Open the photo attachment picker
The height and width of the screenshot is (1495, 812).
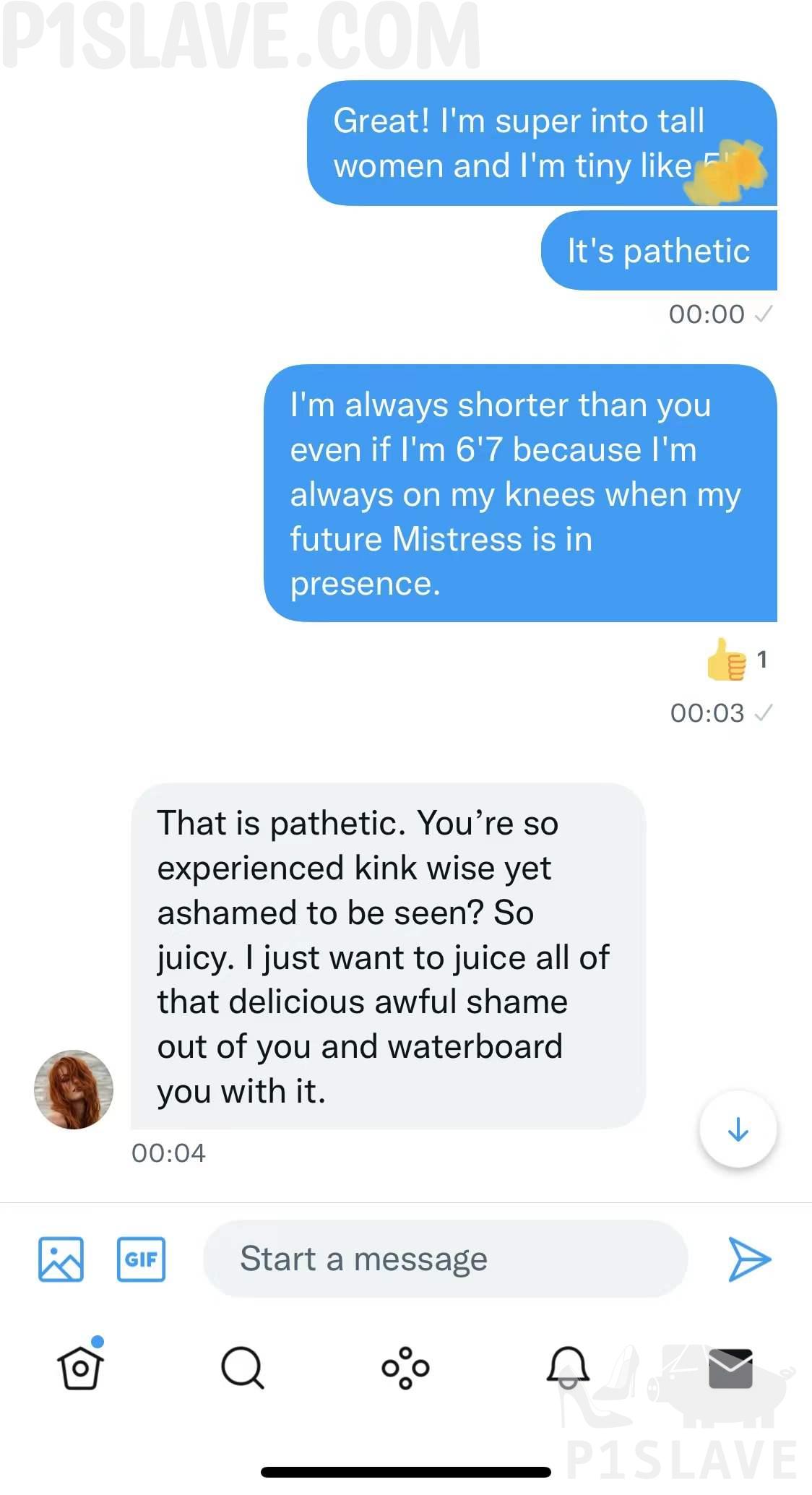(x=61, y=1259)
